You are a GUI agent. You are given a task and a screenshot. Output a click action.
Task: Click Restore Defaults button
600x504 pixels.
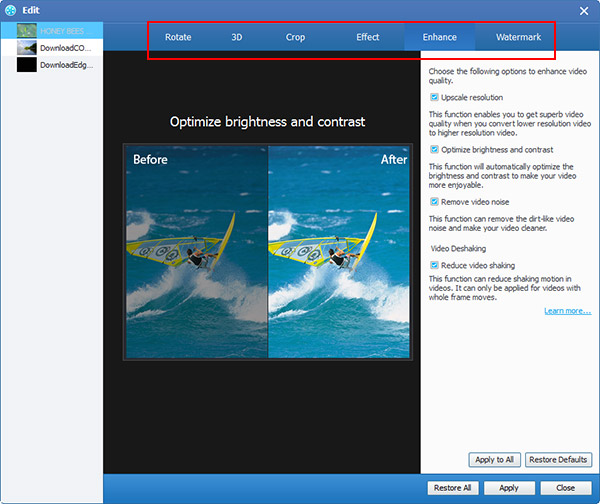pyautogui.click(x=558, y=460)
